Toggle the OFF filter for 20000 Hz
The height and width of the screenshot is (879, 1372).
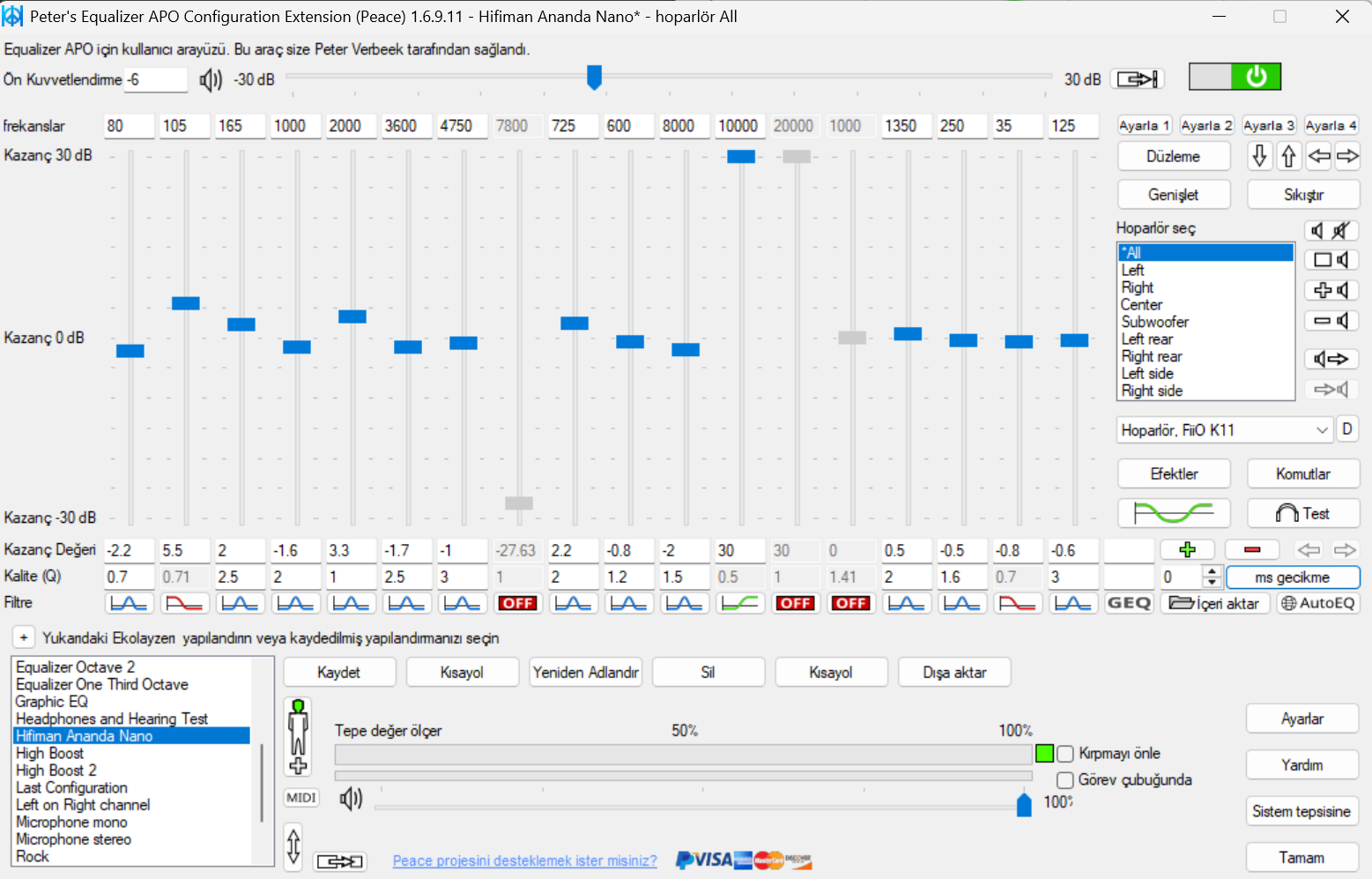(795, 603)
